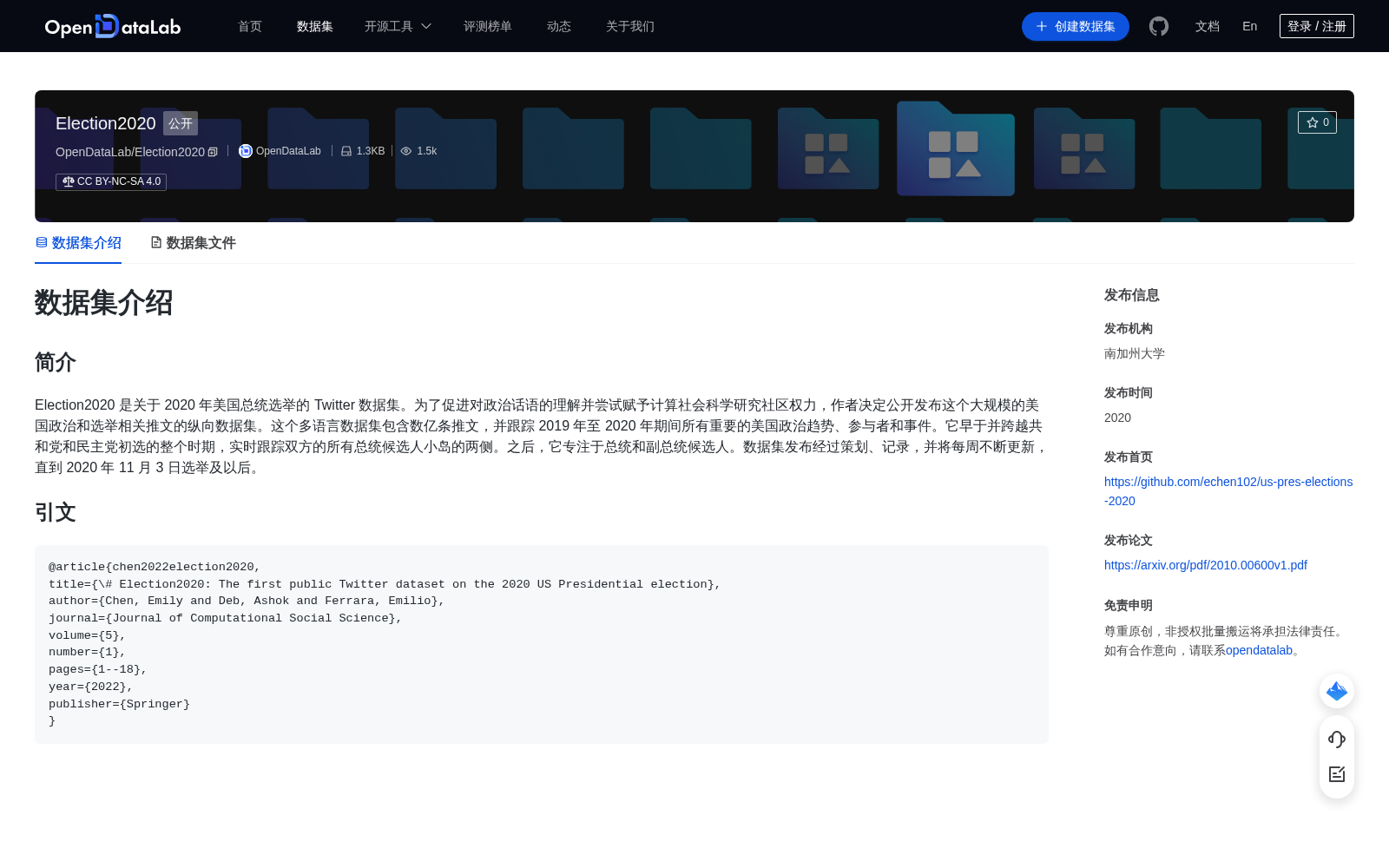
Task: Copy the OpenDataLab/Election2020 path icon
Action: (213, 152)
